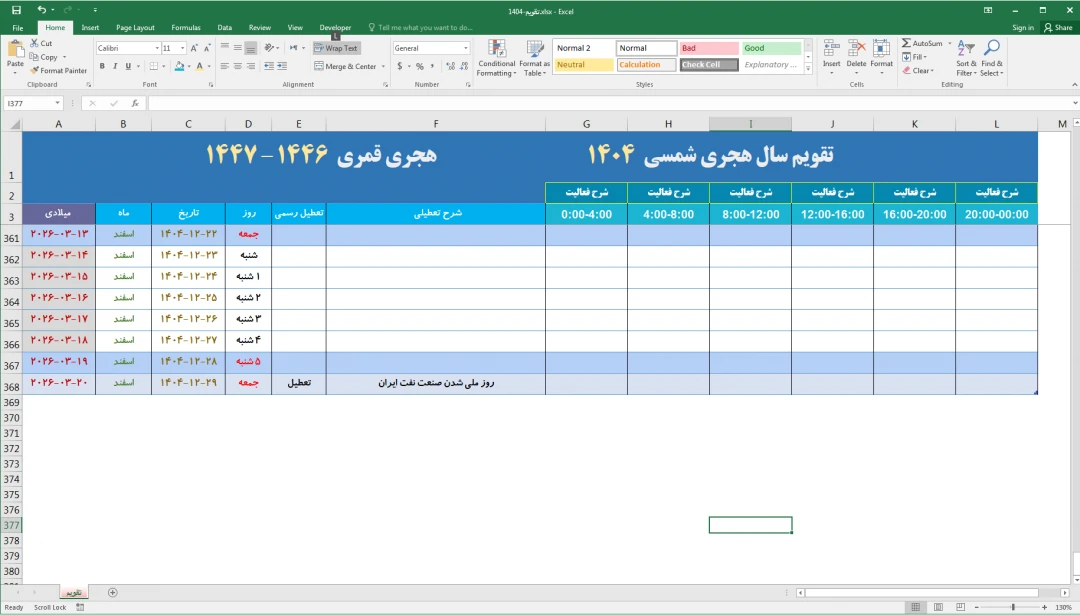Viewport: 1080px width, 615px height.
Task: Increase cell indent
Action: point(282,66)
